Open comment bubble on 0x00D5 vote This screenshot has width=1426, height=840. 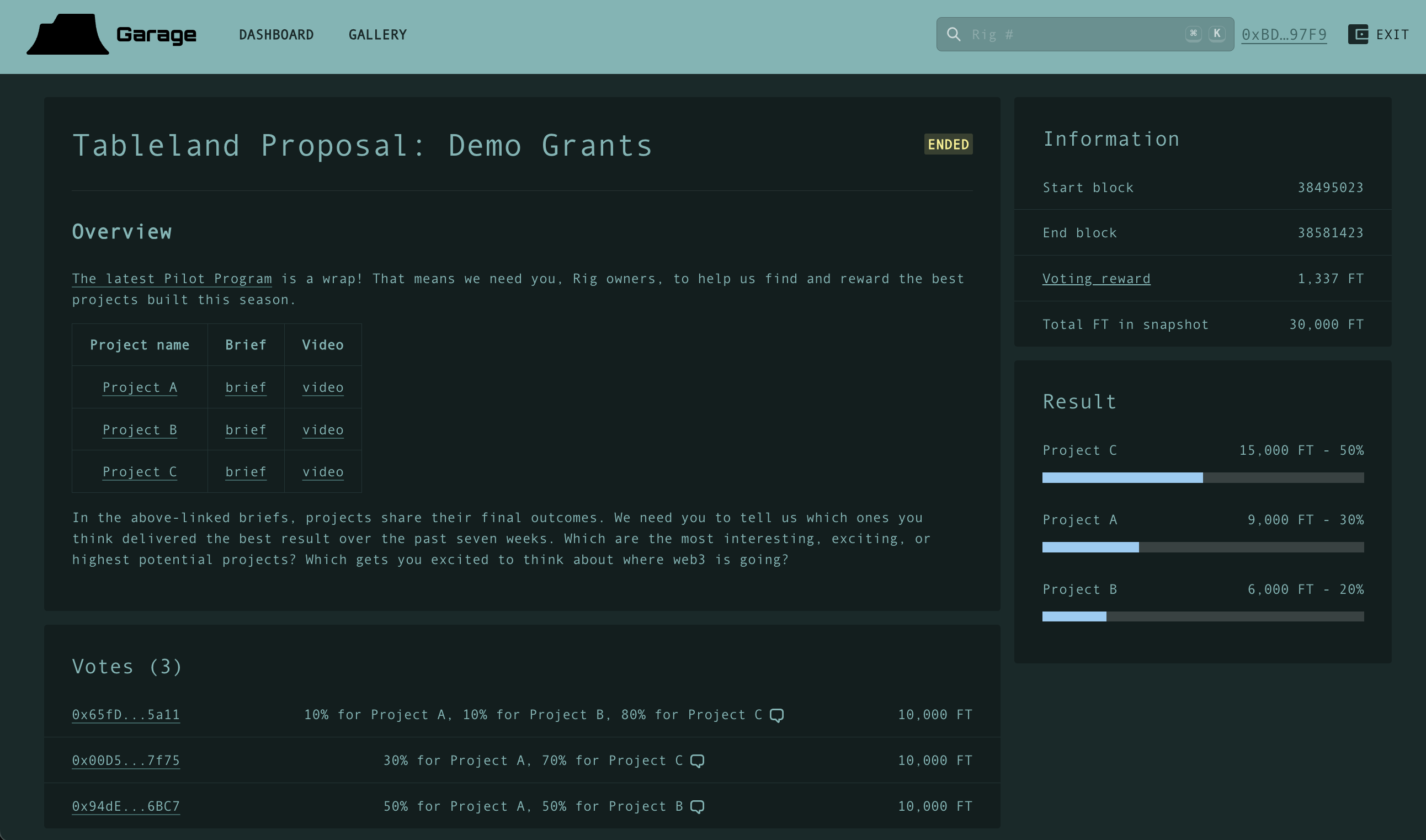click(697, 761)
